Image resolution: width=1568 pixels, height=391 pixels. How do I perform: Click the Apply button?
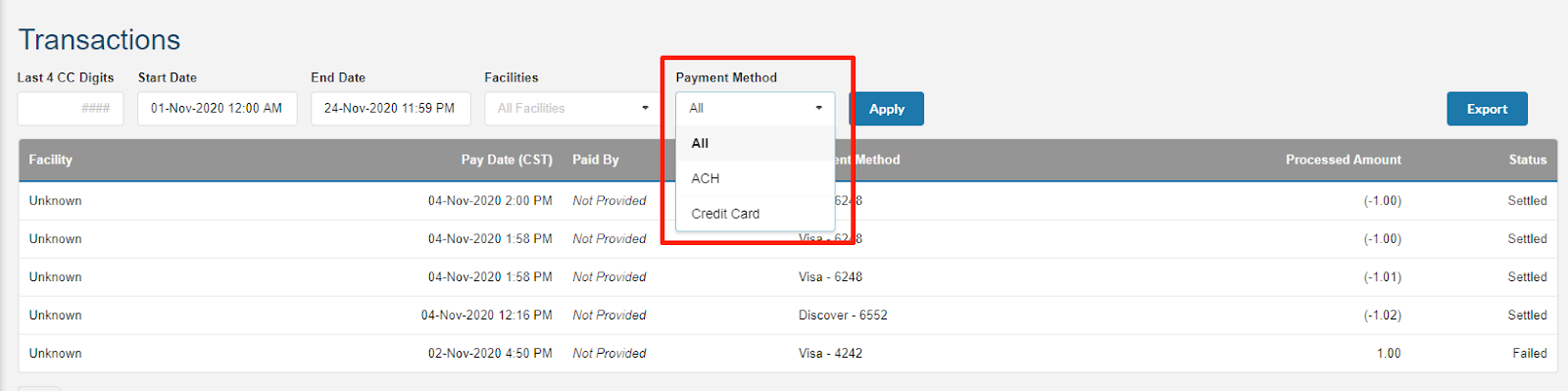pos(887,109)
